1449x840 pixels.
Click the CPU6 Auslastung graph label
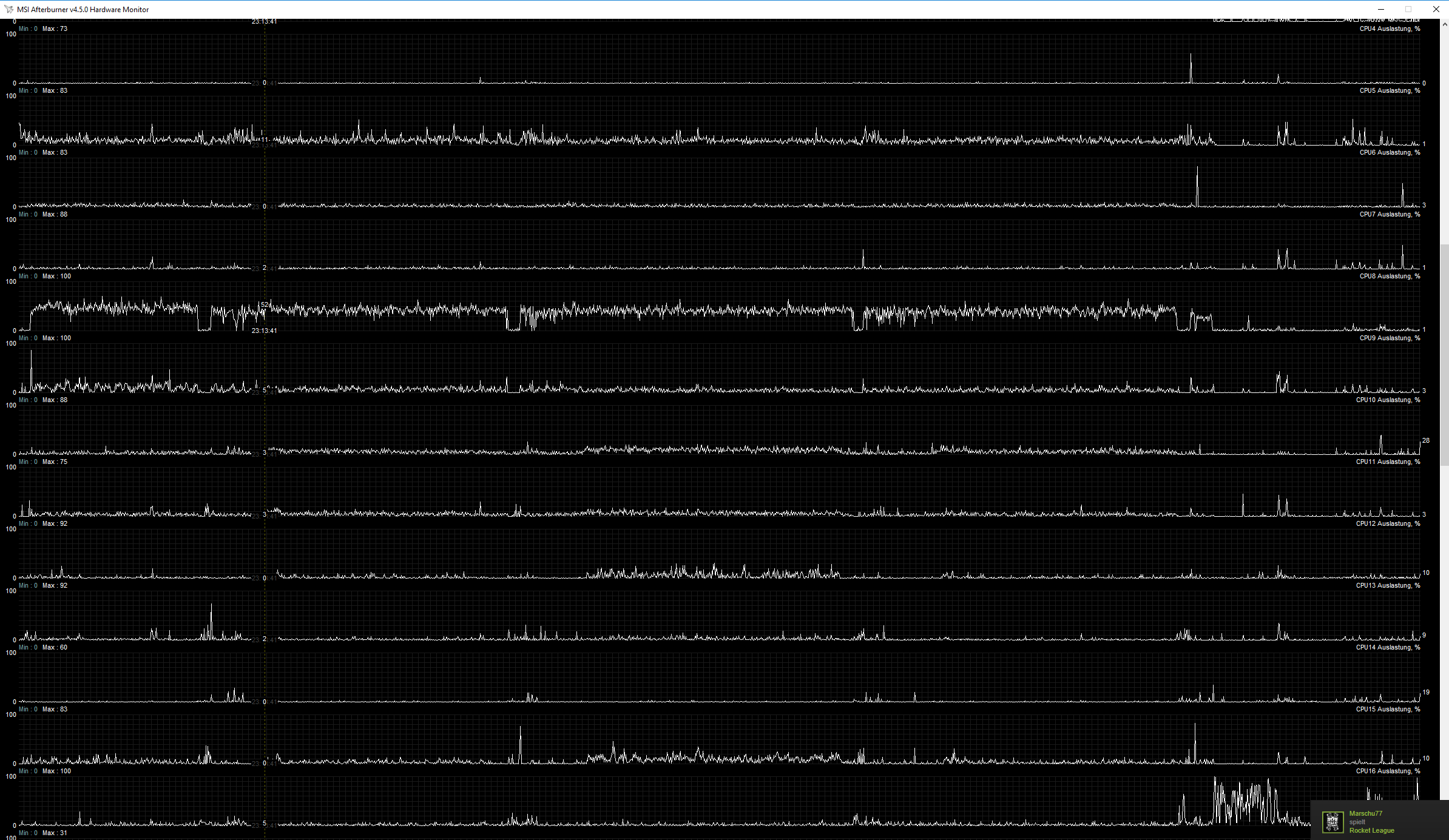(1389, 152)
